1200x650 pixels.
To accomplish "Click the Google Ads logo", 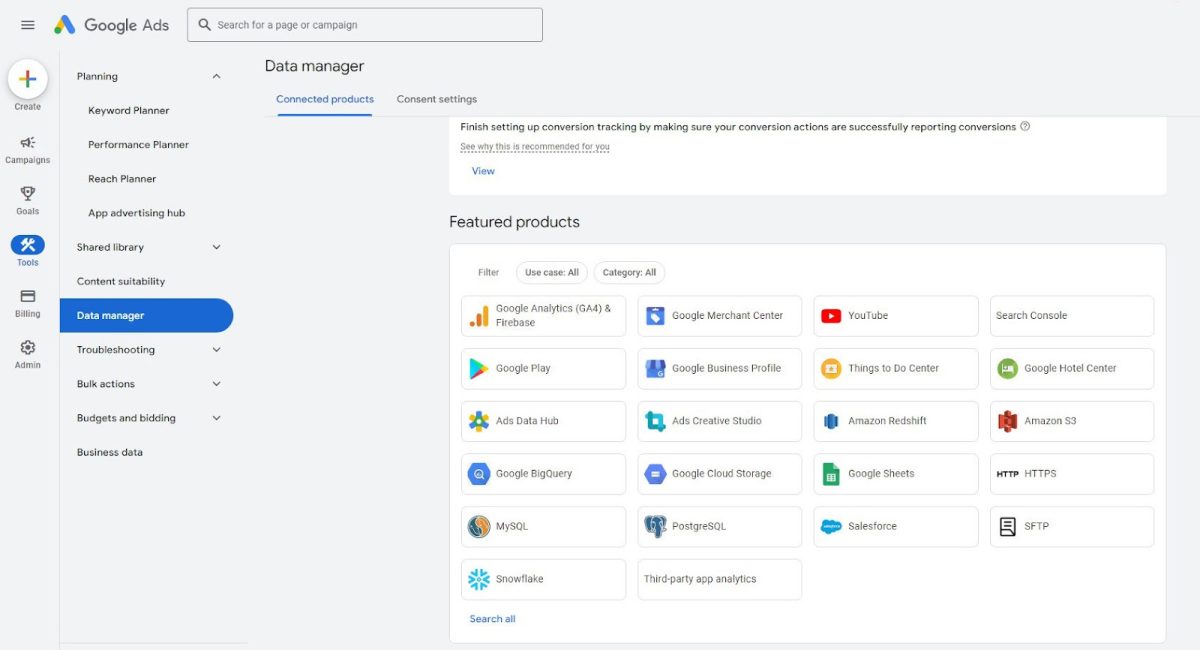I will click(111, 25).
